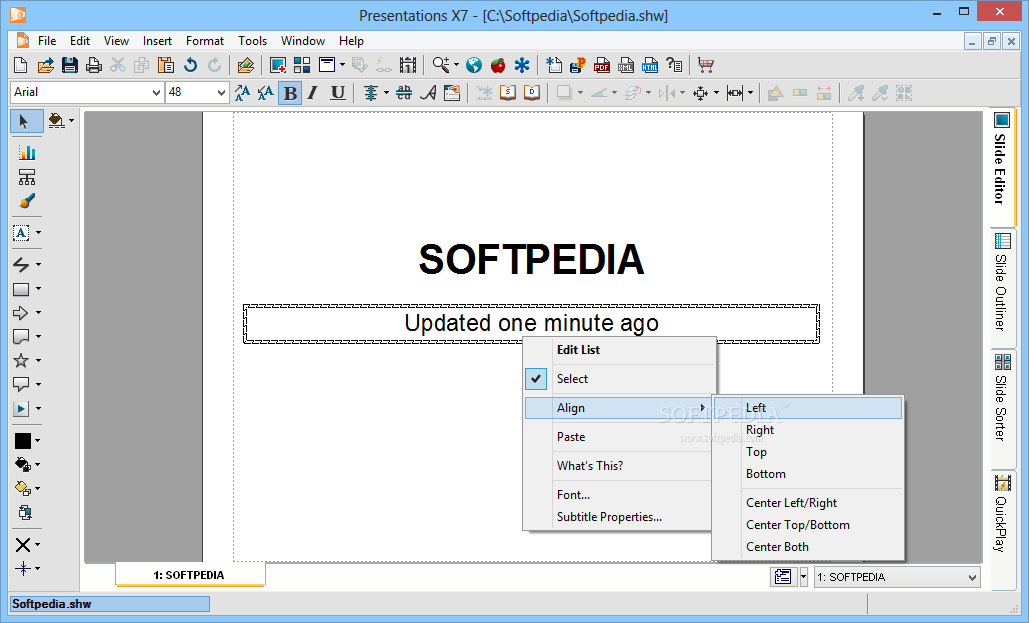Click the black fill color swatch
The image size is (1029, 623).
coord(23,441)
